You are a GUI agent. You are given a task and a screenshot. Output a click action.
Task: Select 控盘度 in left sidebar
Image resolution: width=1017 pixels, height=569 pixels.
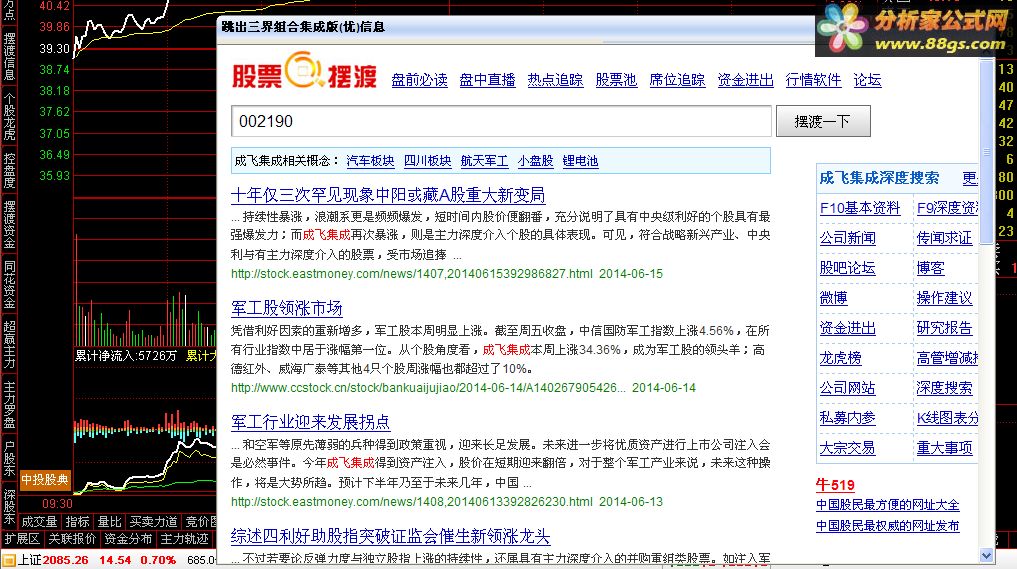pos(9,171)
